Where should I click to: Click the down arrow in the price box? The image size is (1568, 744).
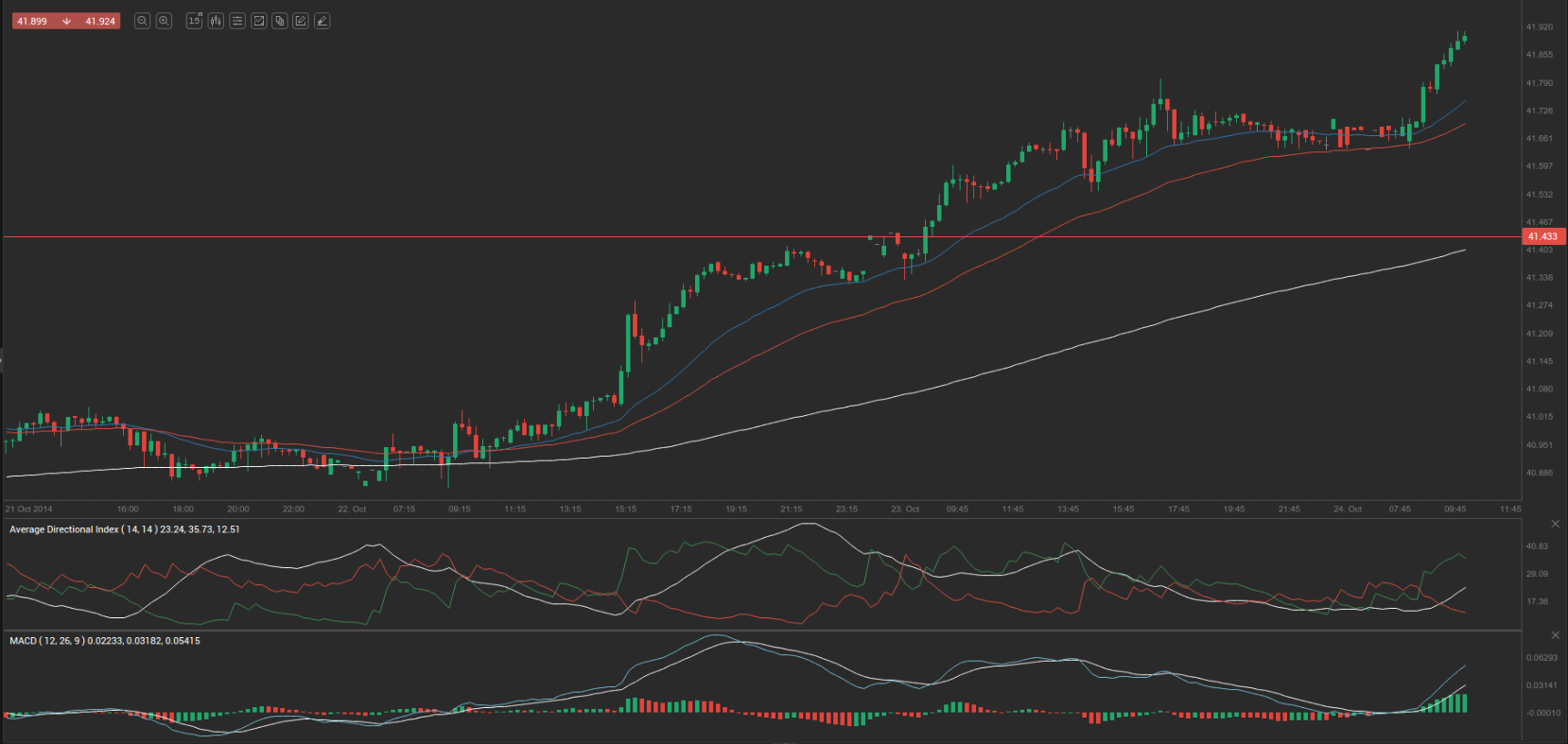tap(66, 21)
